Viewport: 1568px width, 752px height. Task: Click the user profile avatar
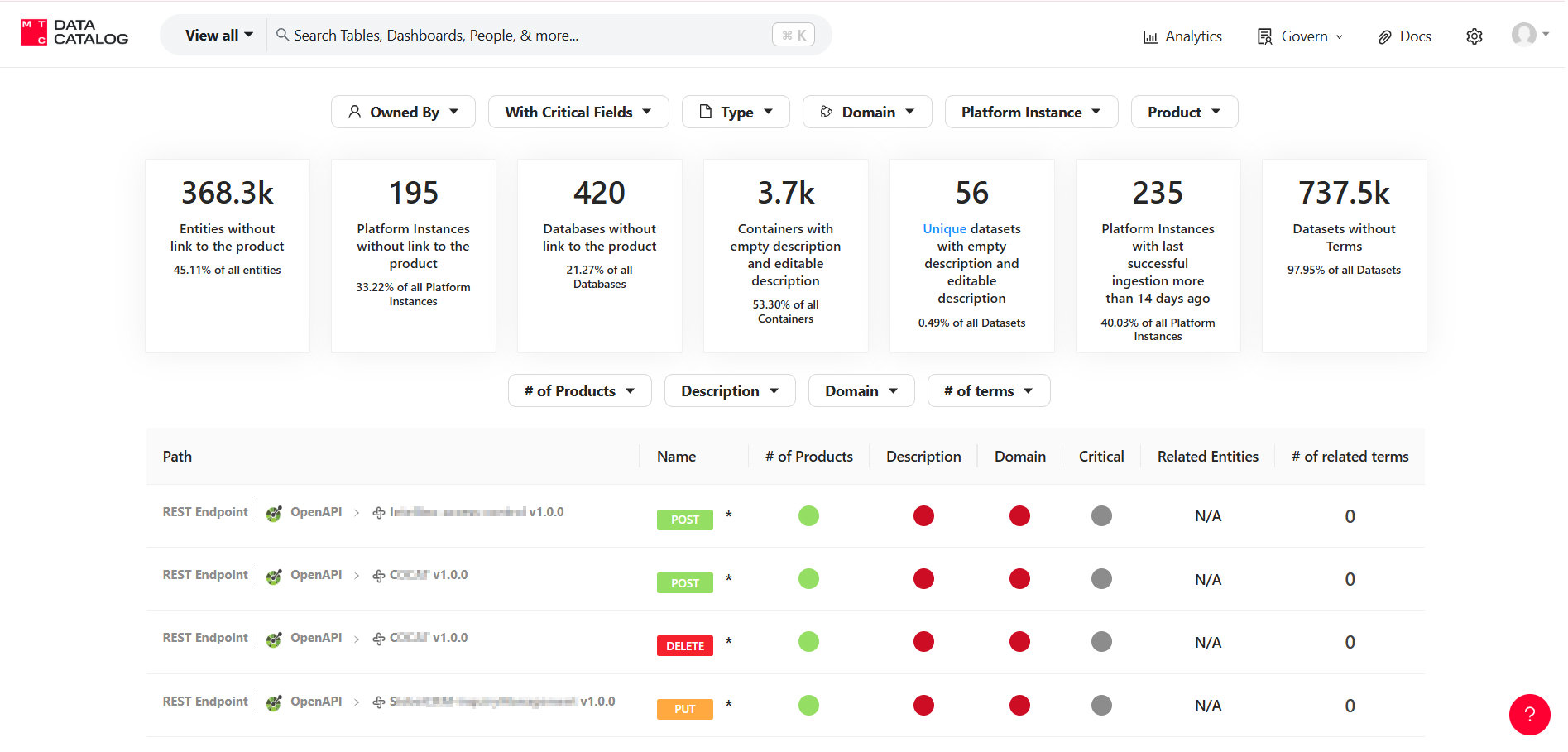(x=1523, y=35)
